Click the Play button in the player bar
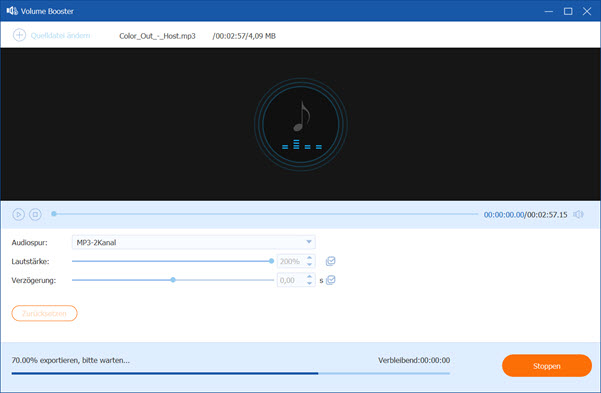Screen dimensions: 601x393 click(18, 214)
